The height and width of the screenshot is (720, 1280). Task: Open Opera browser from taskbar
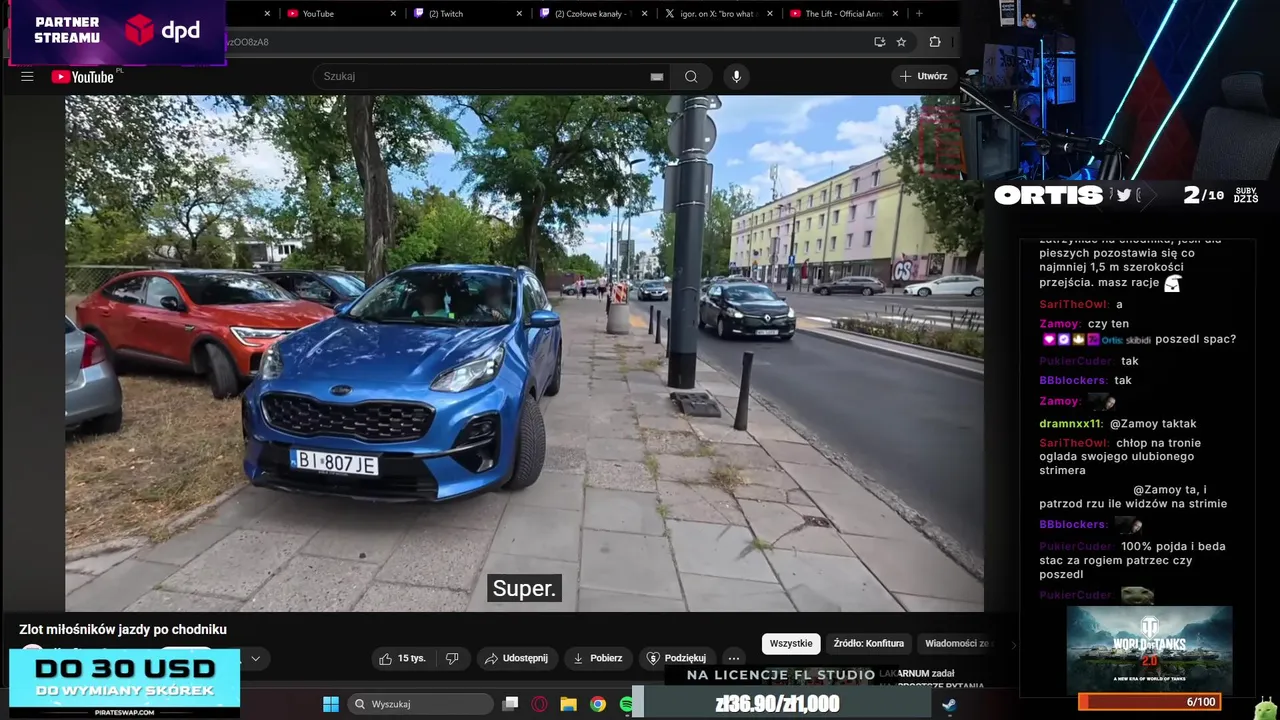pos(540,704)
